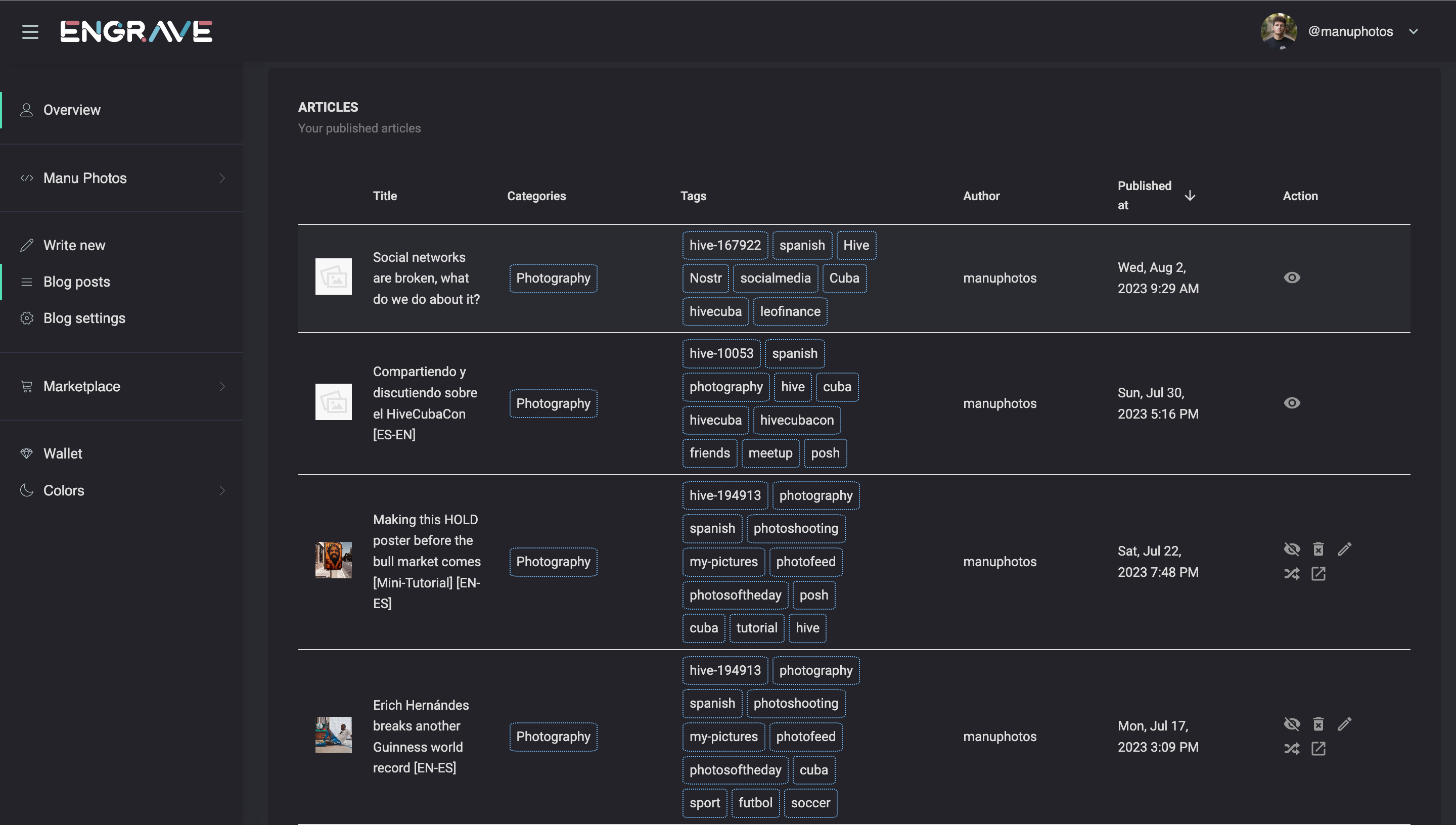Click the socialmedia tag
The height and width of the screenshot is (825, 1456).
(x=776, y=278)
